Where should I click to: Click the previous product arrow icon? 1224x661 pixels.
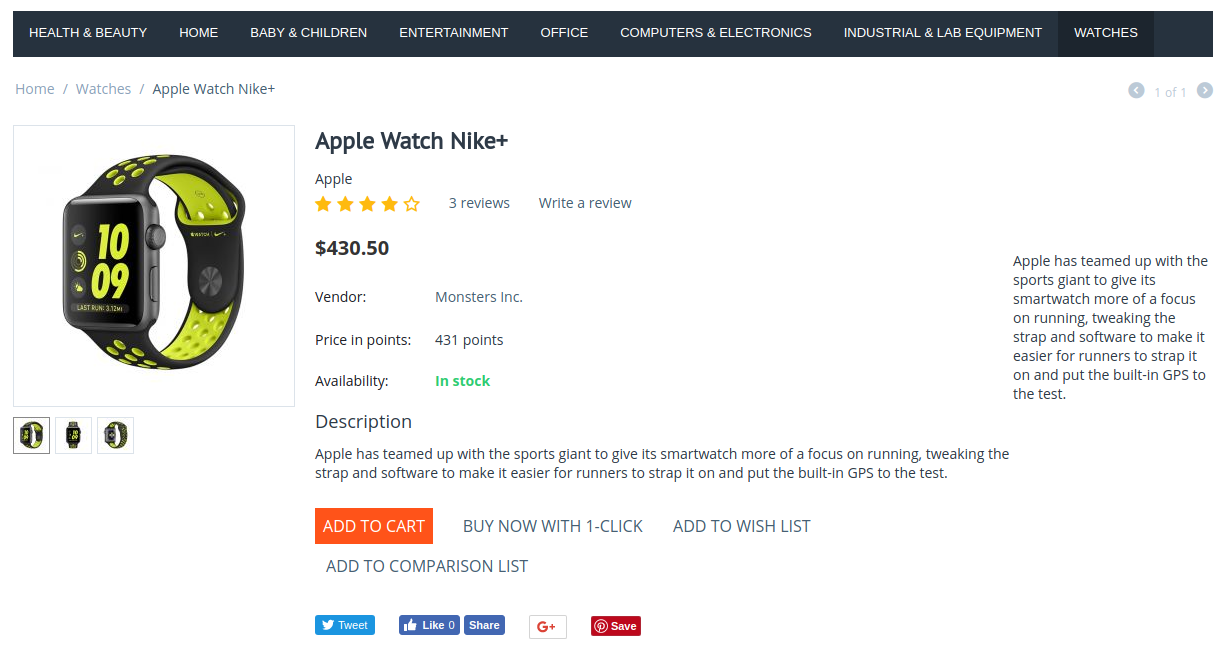tap(1136, 90)
